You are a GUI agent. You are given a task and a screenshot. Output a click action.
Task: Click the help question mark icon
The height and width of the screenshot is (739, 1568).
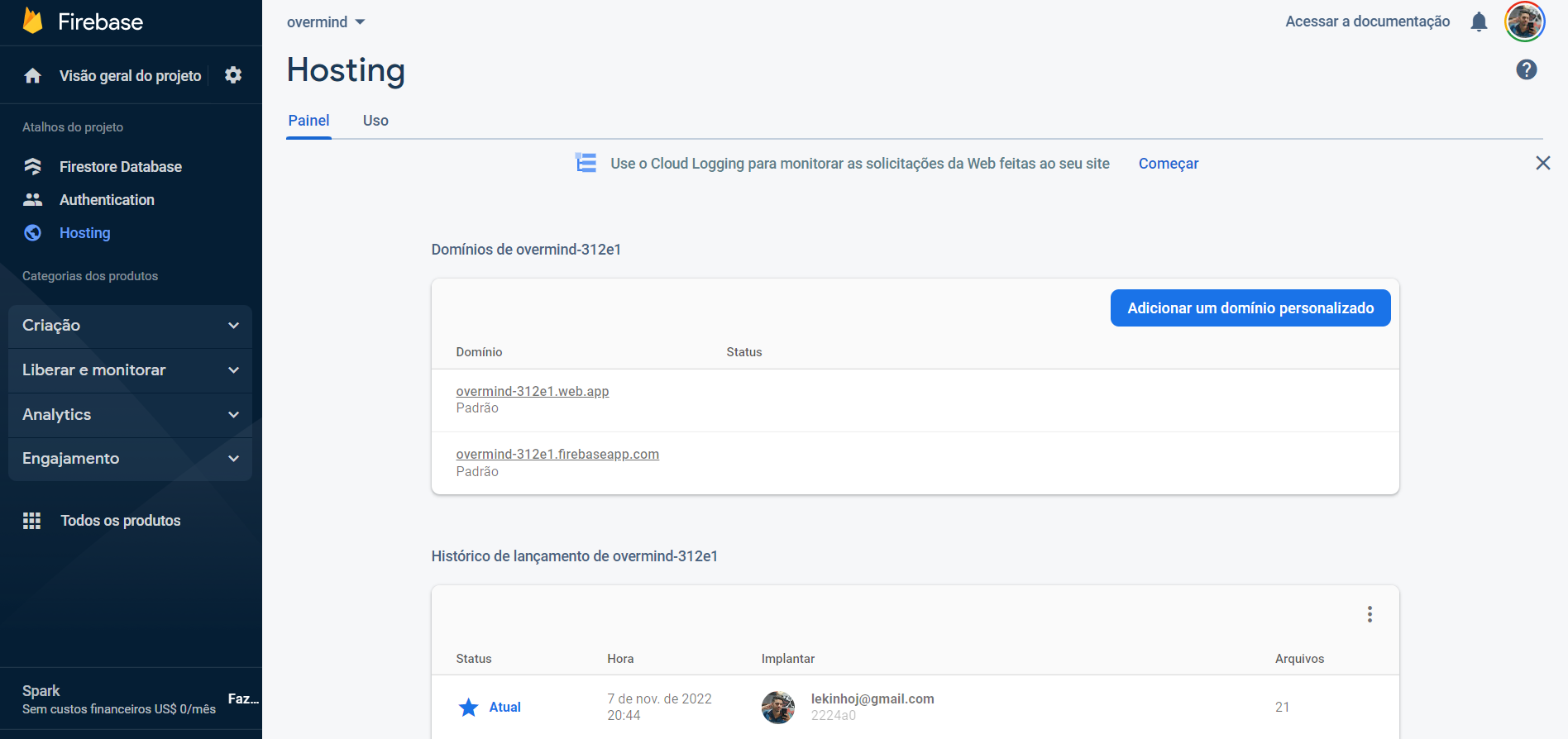(1527, 69)
